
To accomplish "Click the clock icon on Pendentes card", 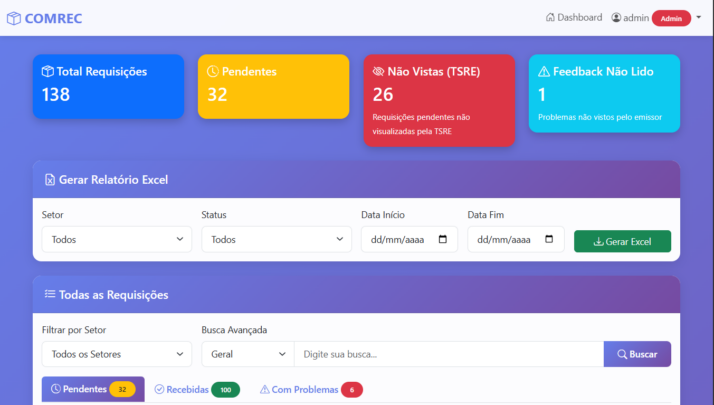I will [213, 72].
